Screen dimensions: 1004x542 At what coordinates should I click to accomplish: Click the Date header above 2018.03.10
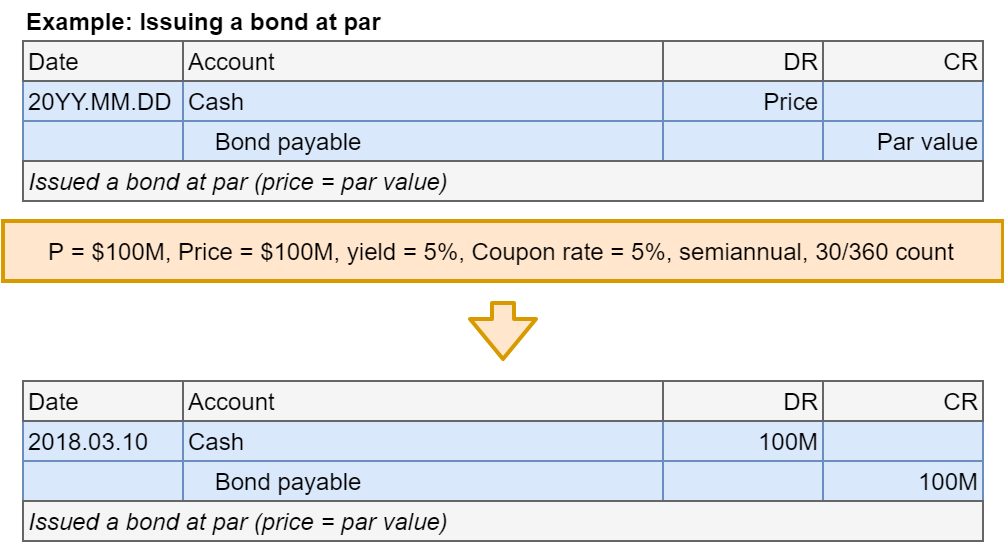[x=103, y=402]
